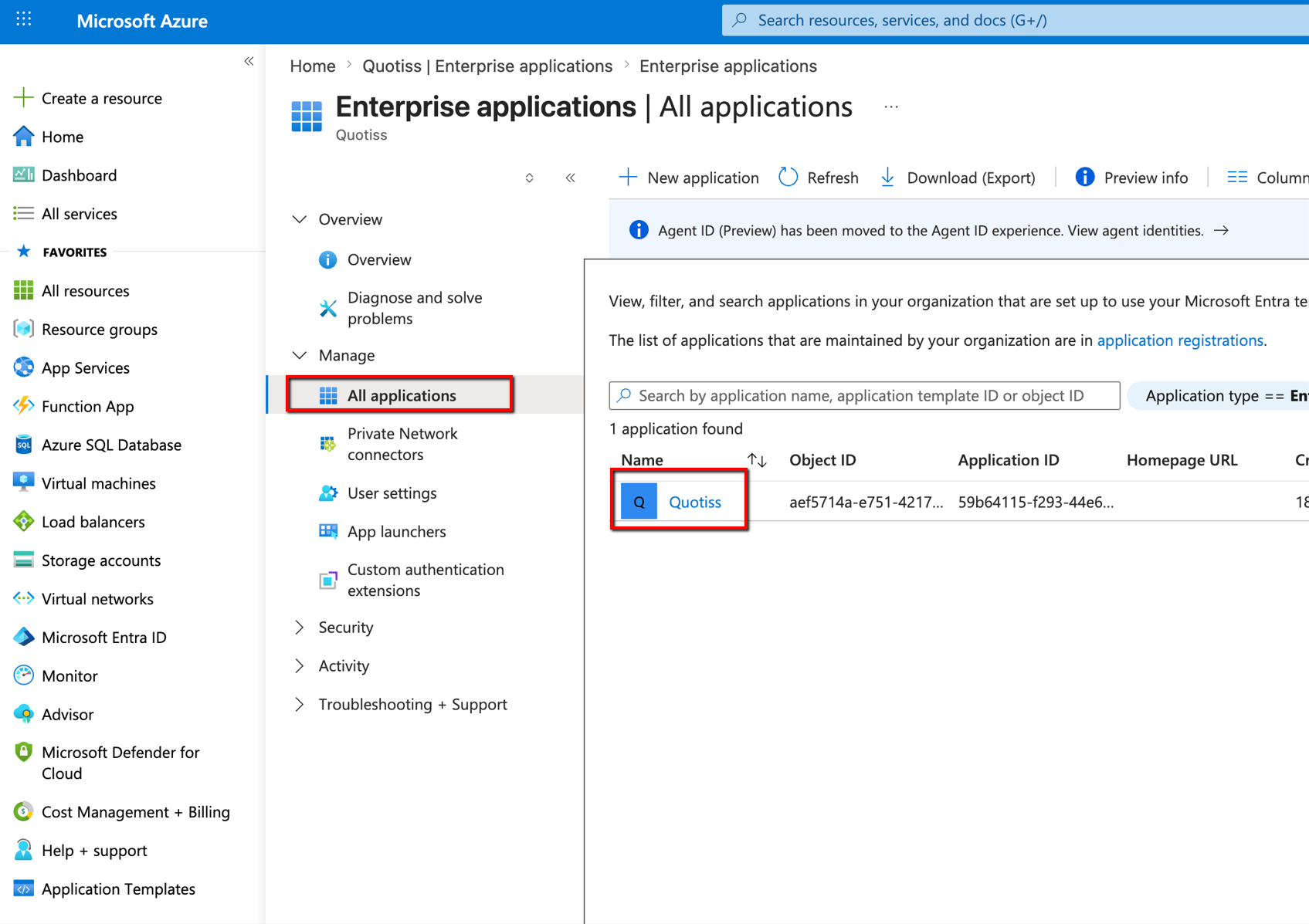Collapse the left portal sidebar
Viewport: 1309px width, 924px height.
(249, 61)
